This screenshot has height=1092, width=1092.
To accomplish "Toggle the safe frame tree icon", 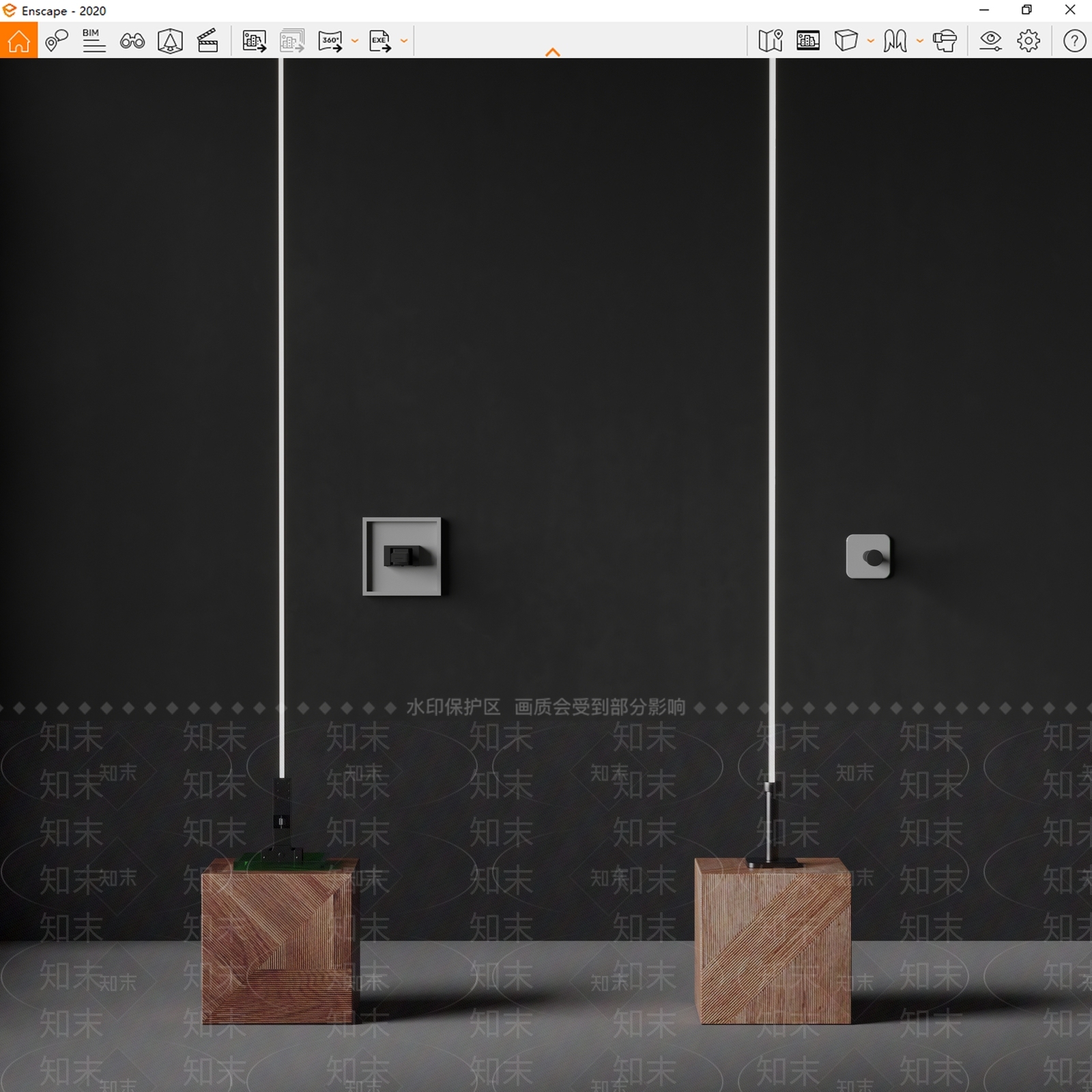I will point(170,41).
